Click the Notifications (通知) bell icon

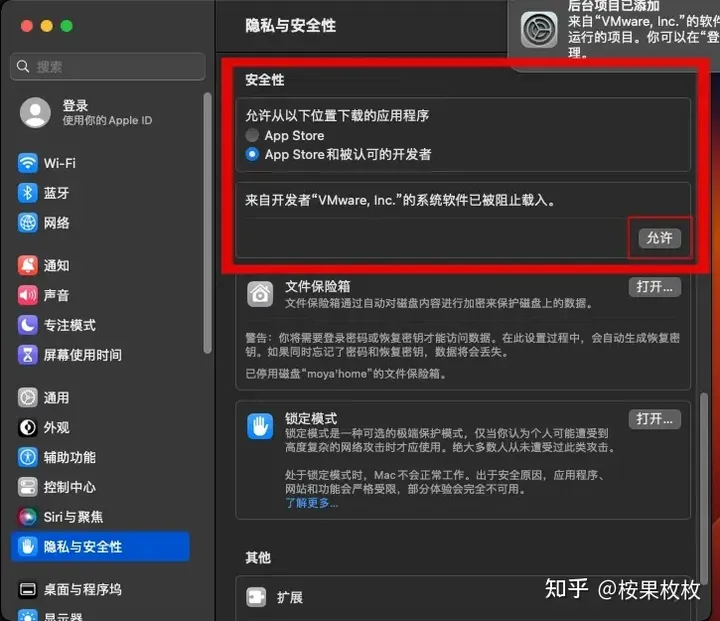point(28,265)
